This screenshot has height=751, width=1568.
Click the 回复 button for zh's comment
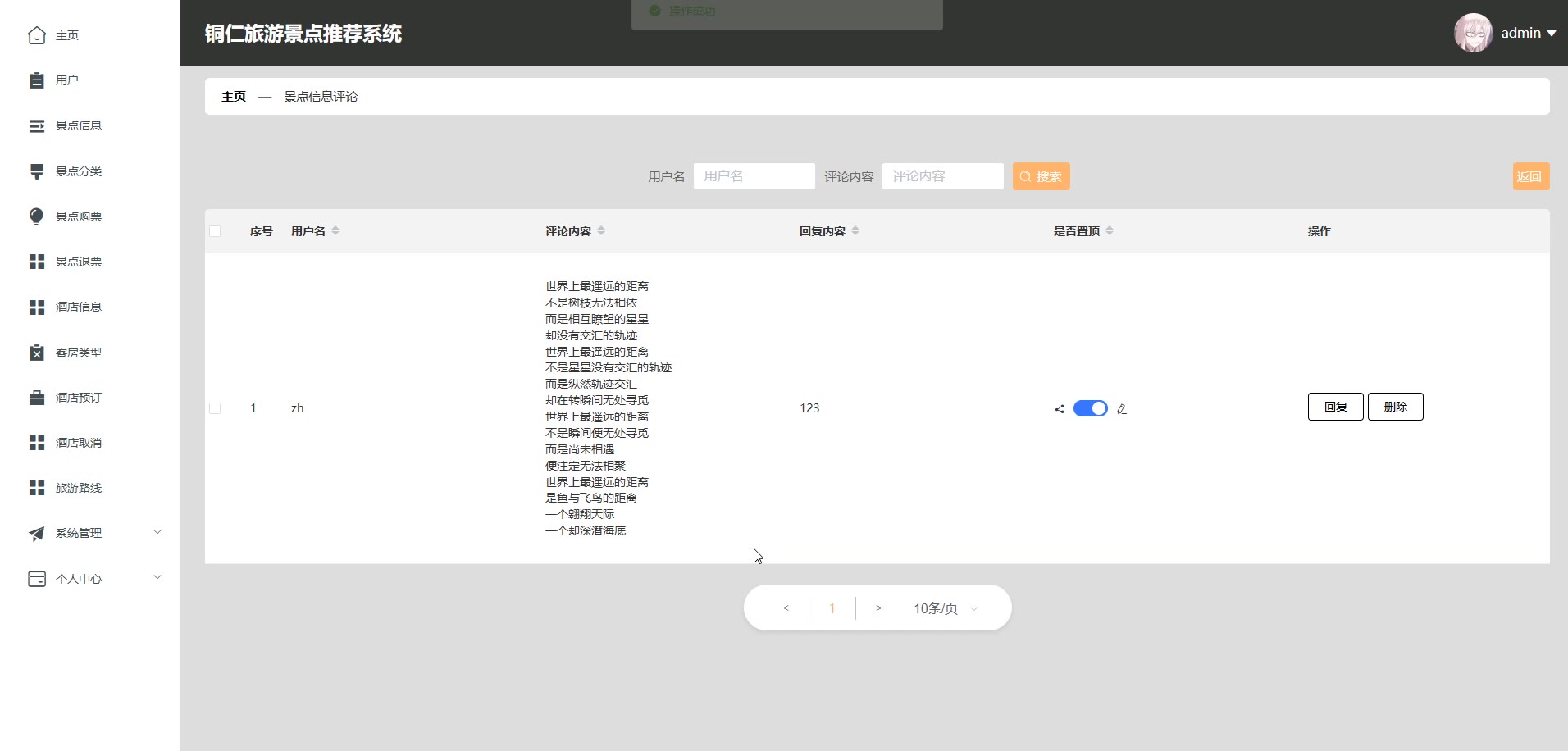[x=1335, y=407]
